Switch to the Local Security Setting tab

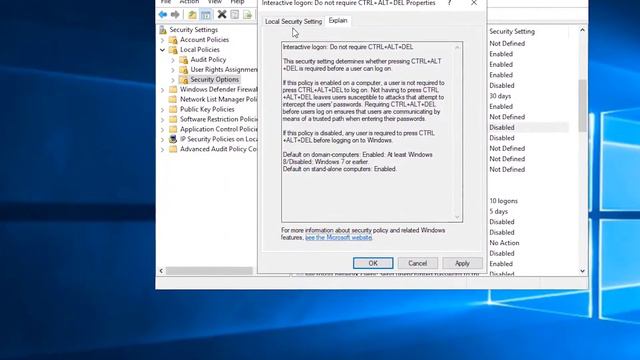tap(293, 21)
